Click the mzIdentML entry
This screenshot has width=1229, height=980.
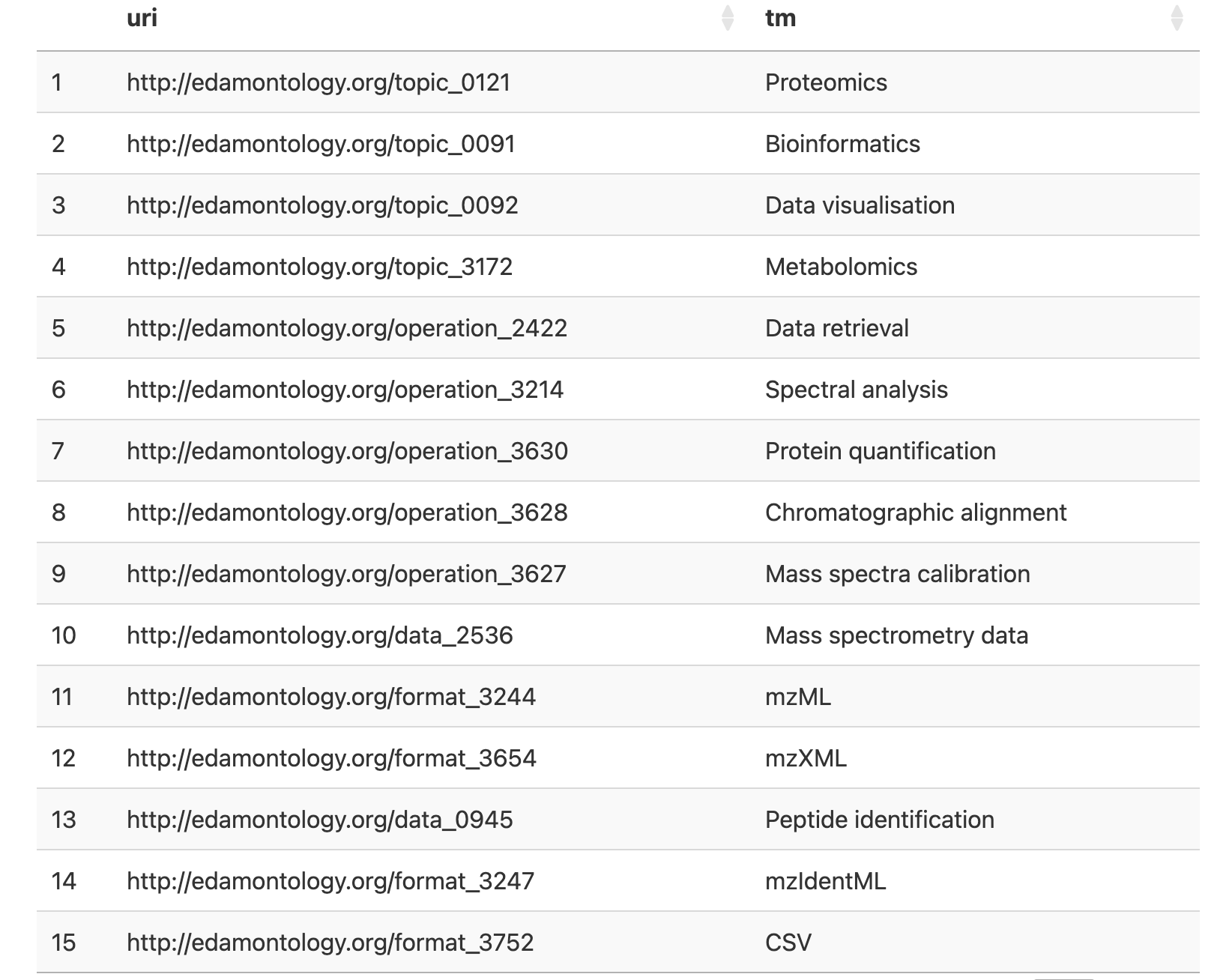coord(824,881)
